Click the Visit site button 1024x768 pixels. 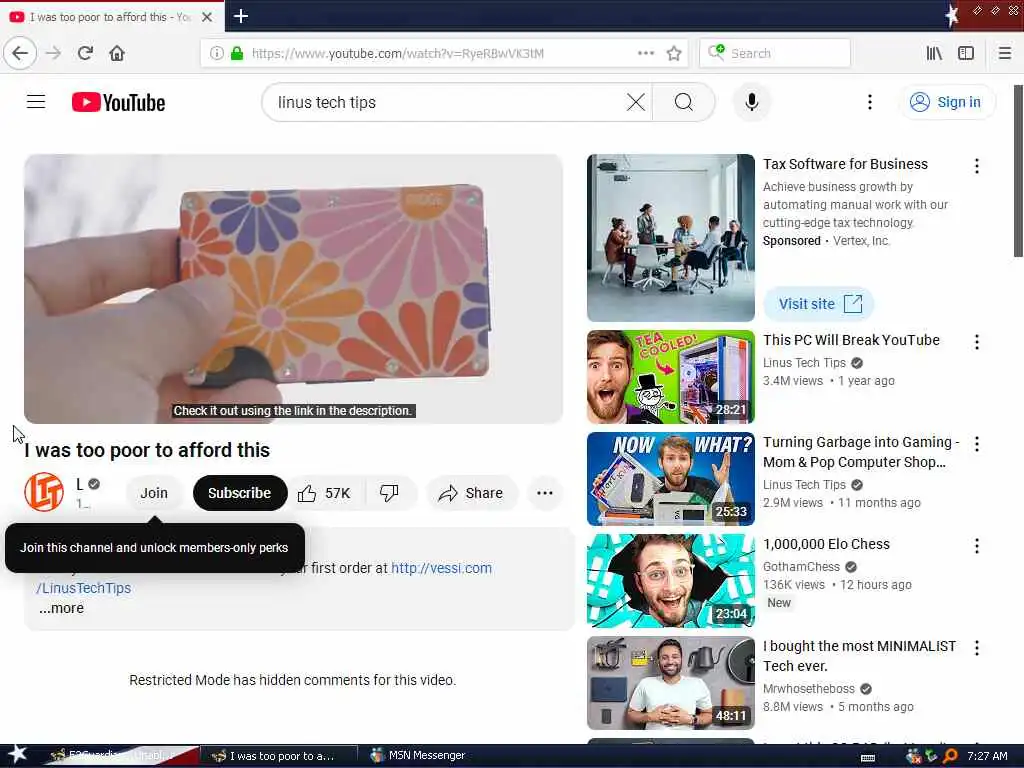(x=819, y=304)
